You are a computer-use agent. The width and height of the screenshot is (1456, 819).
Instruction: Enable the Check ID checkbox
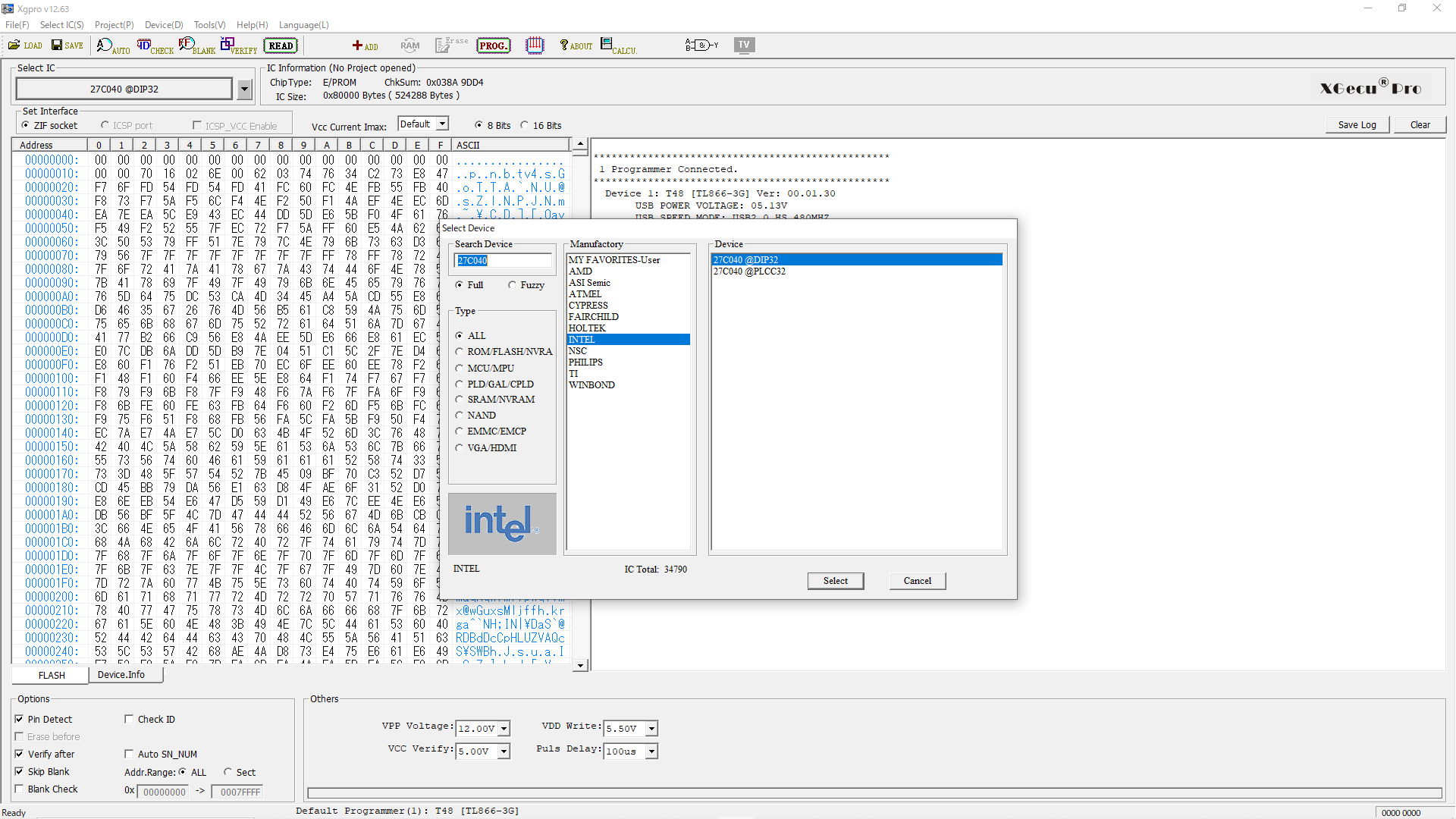point(129,719)
